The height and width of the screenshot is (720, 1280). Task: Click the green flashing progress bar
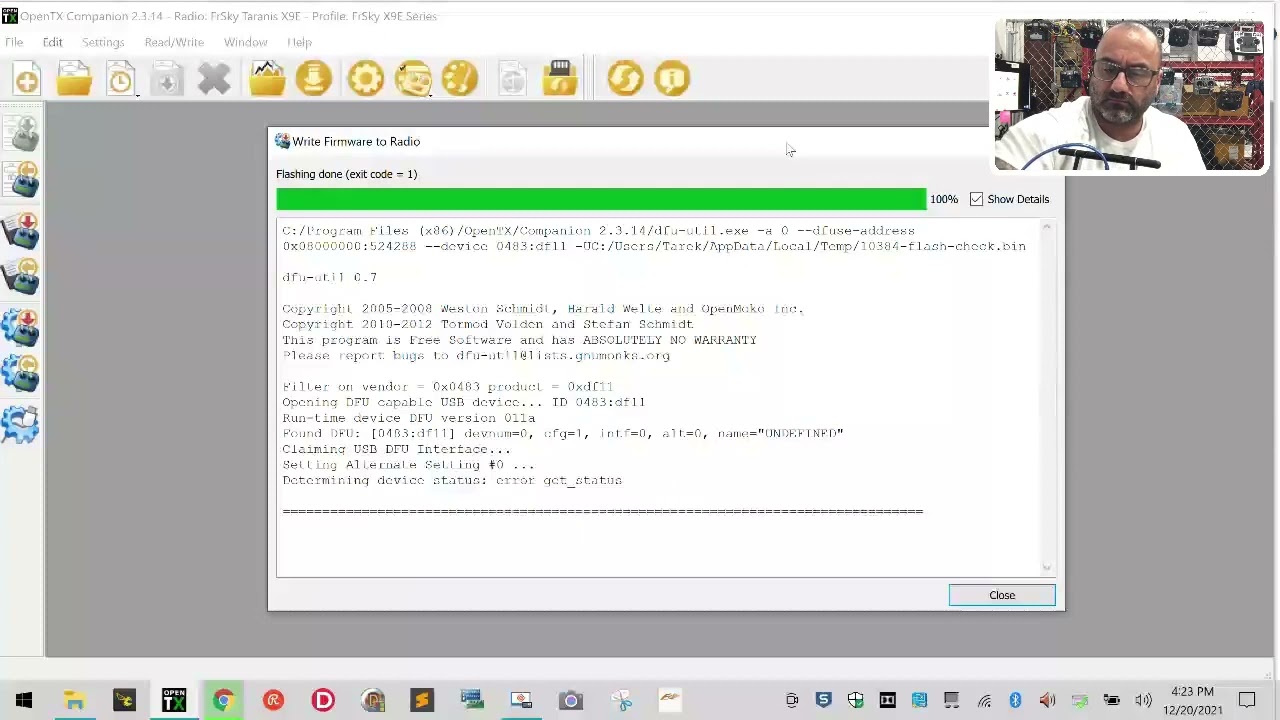(x=601, y=199)
